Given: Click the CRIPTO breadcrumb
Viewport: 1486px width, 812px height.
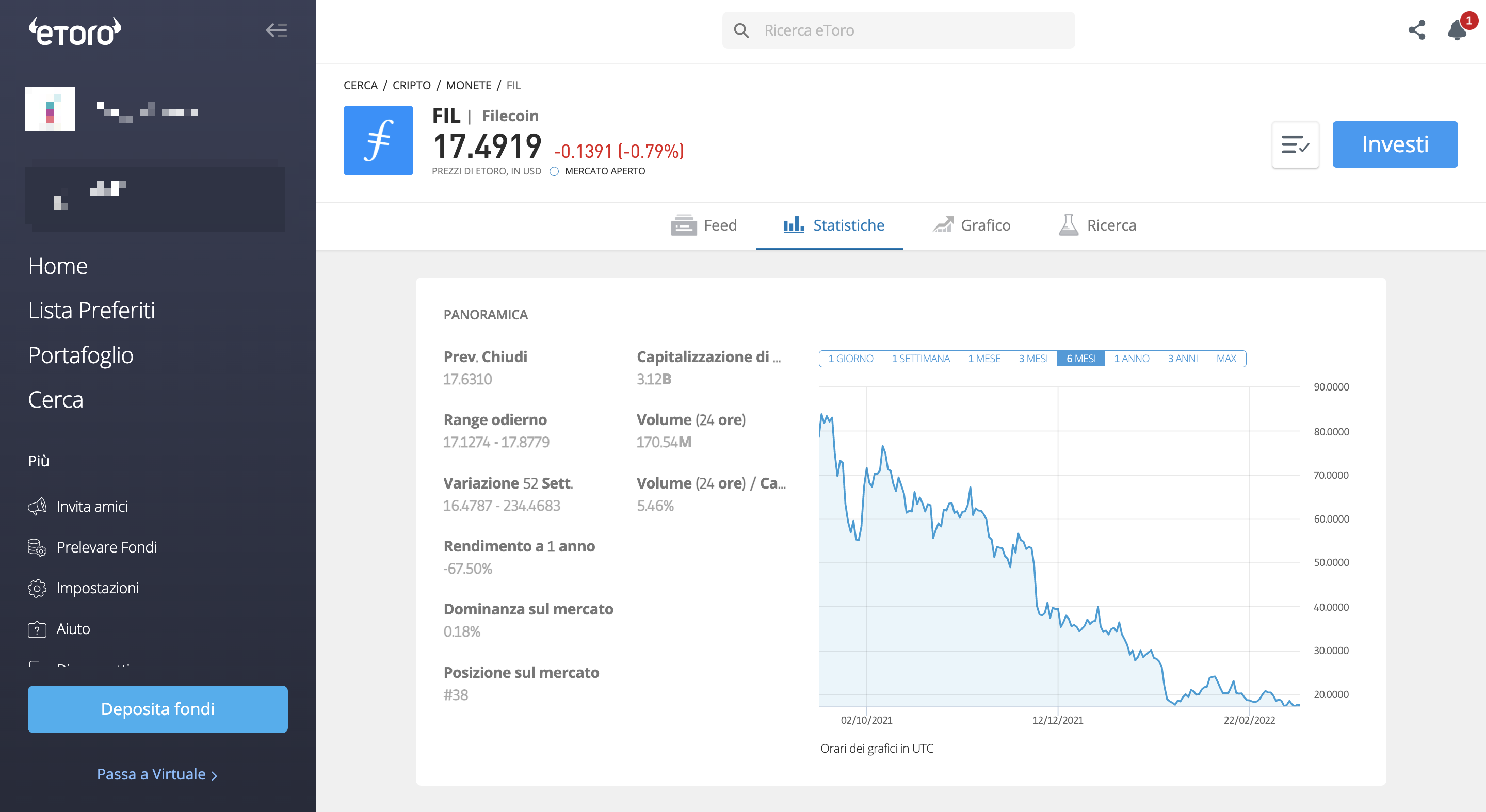Looking at the screenshot, I should 412,85.
